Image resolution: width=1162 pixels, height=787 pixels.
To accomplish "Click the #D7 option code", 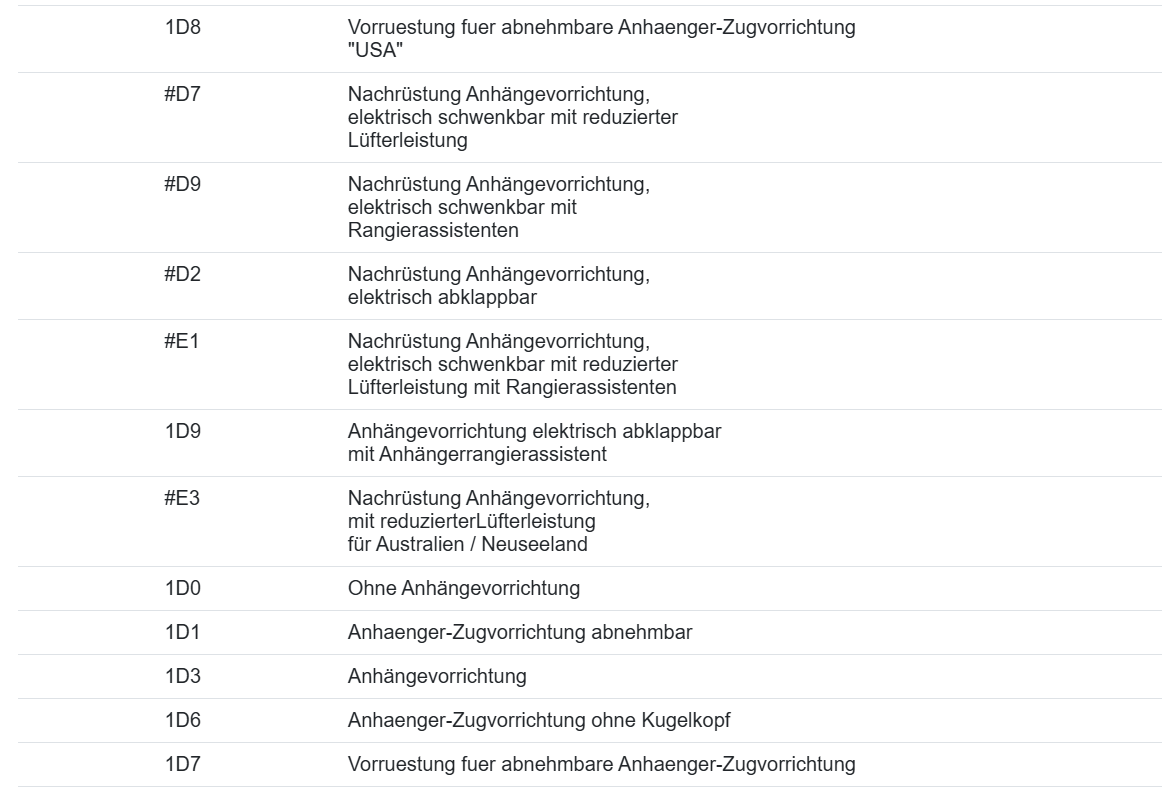I will click(182, 94).
